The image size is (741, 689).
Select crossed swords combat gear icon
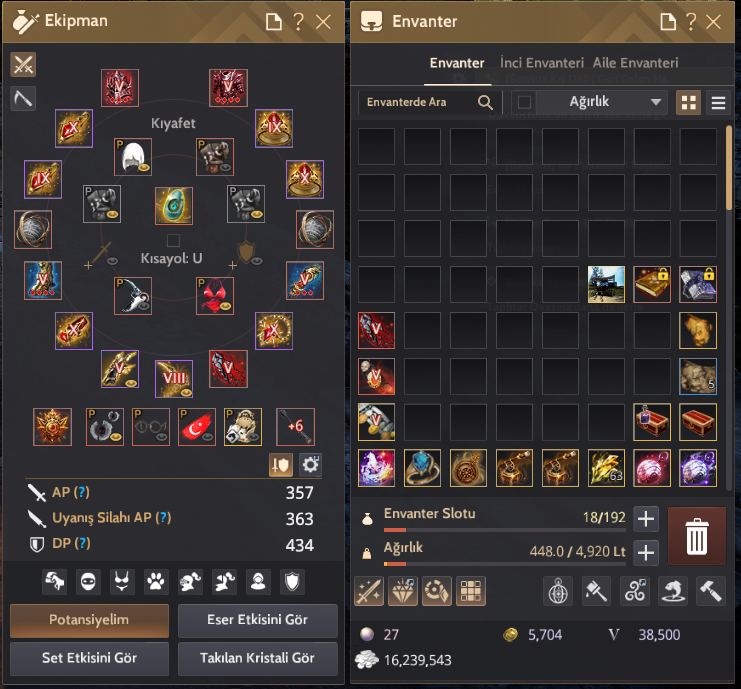click(23, 64)
